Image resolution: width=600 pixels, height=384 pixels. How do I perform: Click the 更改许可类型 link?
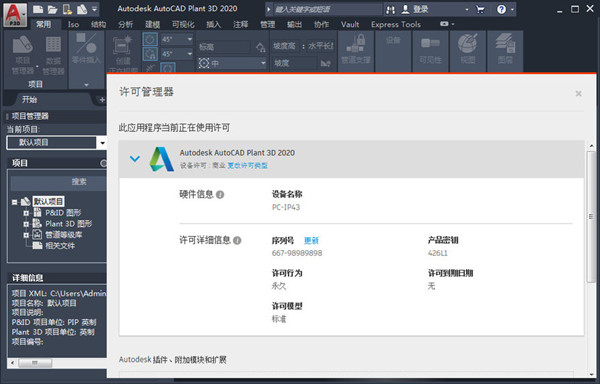coord(248,166)
